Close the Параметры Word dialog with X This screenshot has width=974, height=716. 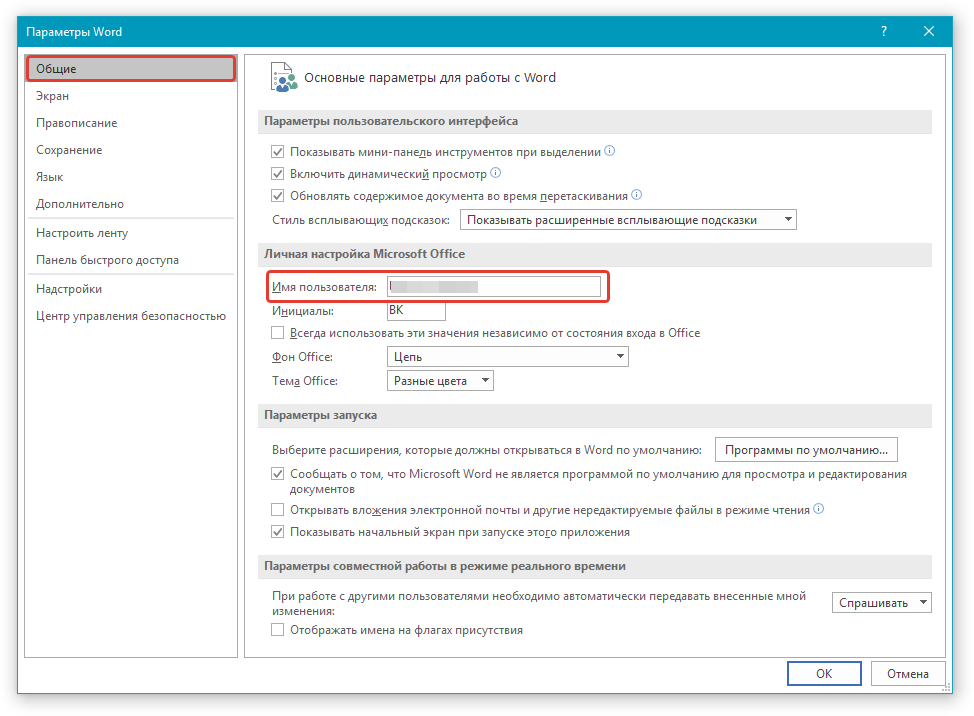(929, 32)
